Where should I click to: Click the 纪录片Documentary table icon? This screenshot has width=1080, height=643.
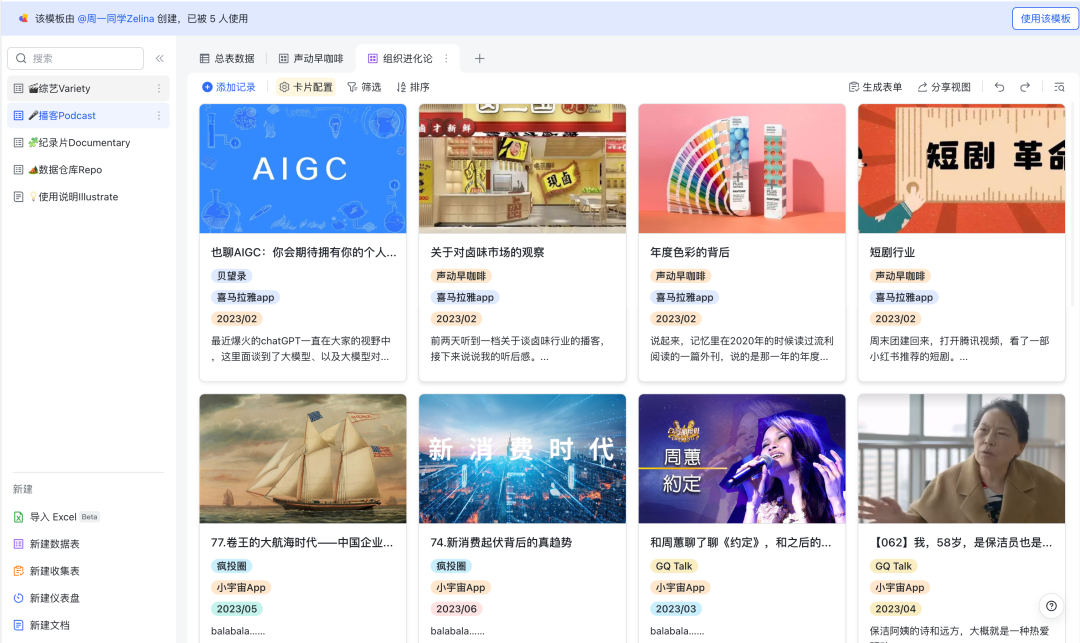pos(19,143)
